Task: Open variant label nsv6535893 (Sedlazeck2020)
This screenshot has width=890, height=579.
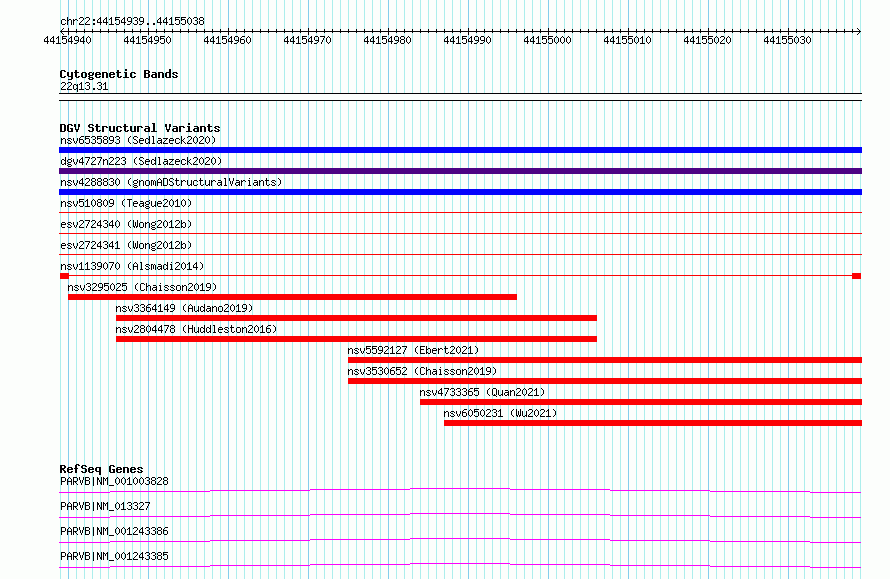Action: [138, 140]
